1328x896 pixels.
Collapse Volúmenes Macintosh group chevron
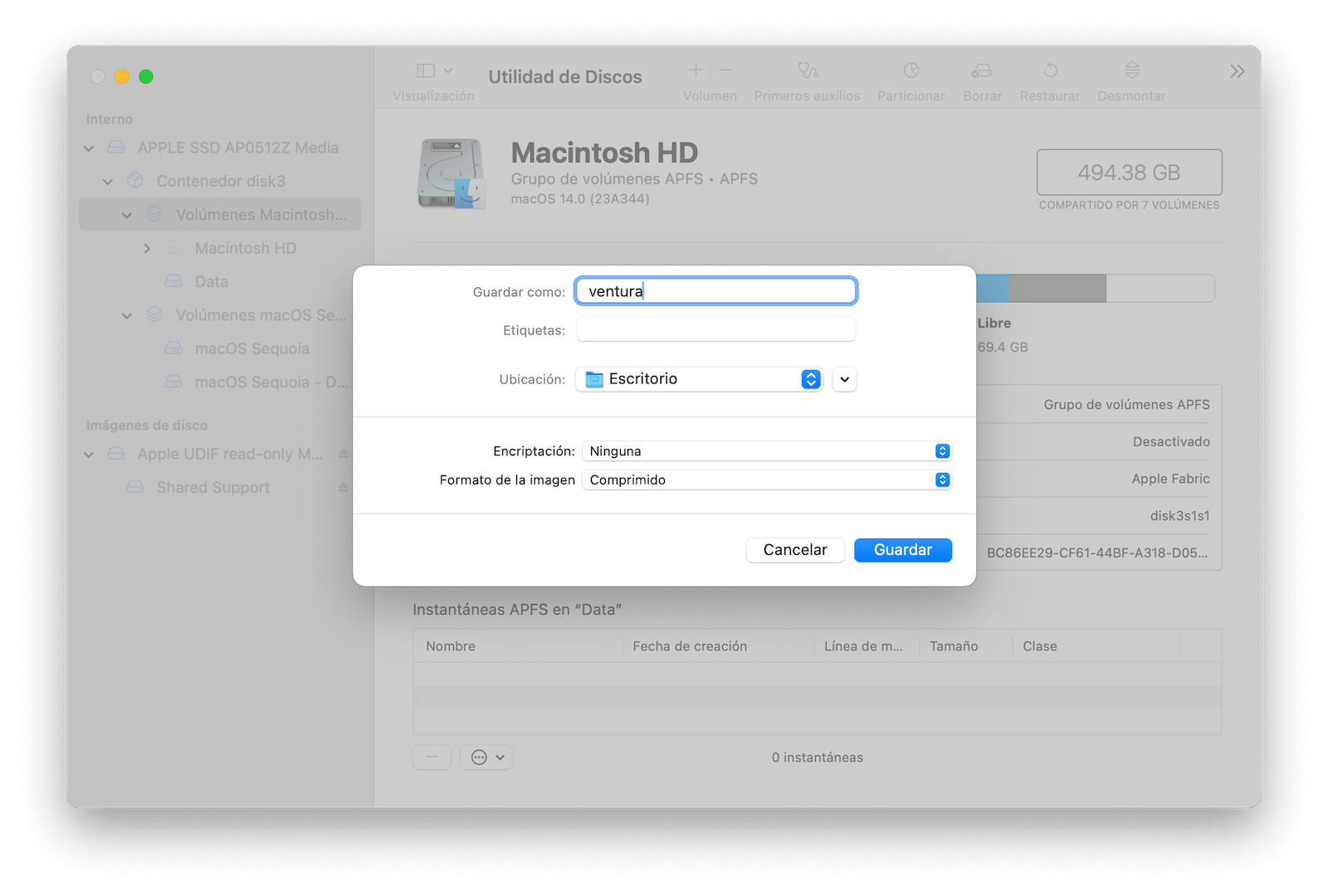tap(127, 216)
